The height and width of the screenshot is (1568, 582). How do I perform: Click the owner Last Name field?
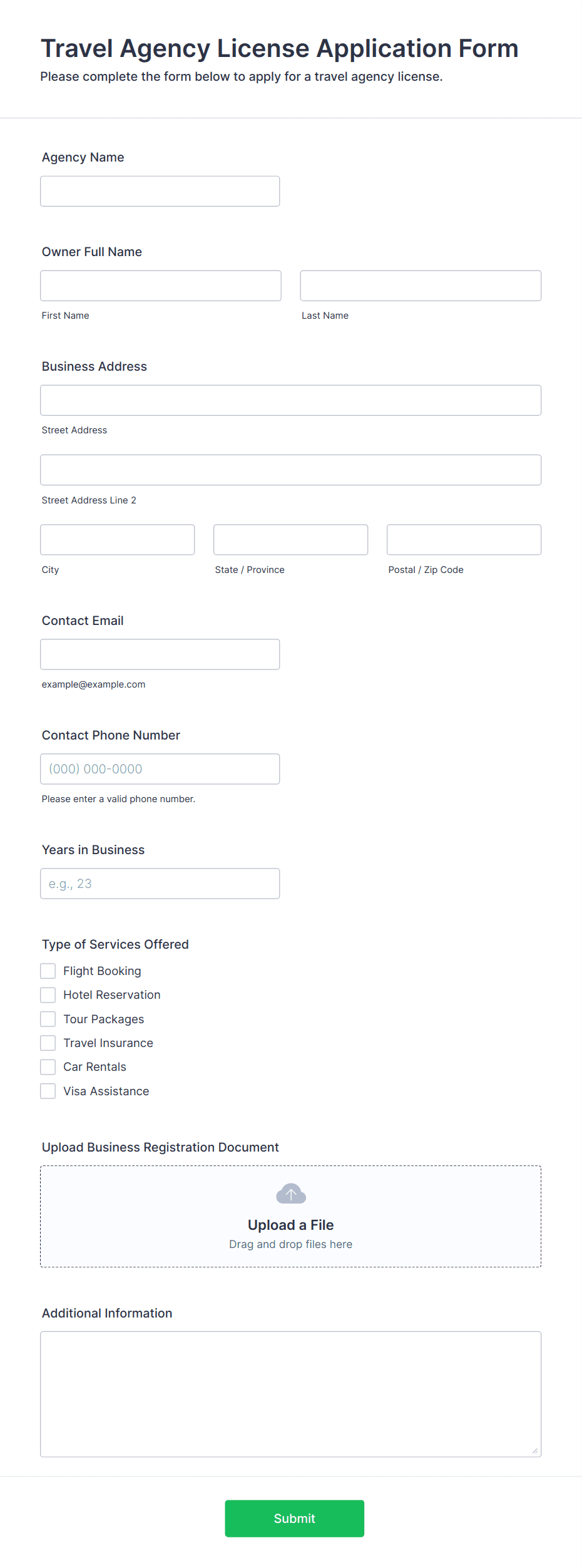tap(421, 286)
